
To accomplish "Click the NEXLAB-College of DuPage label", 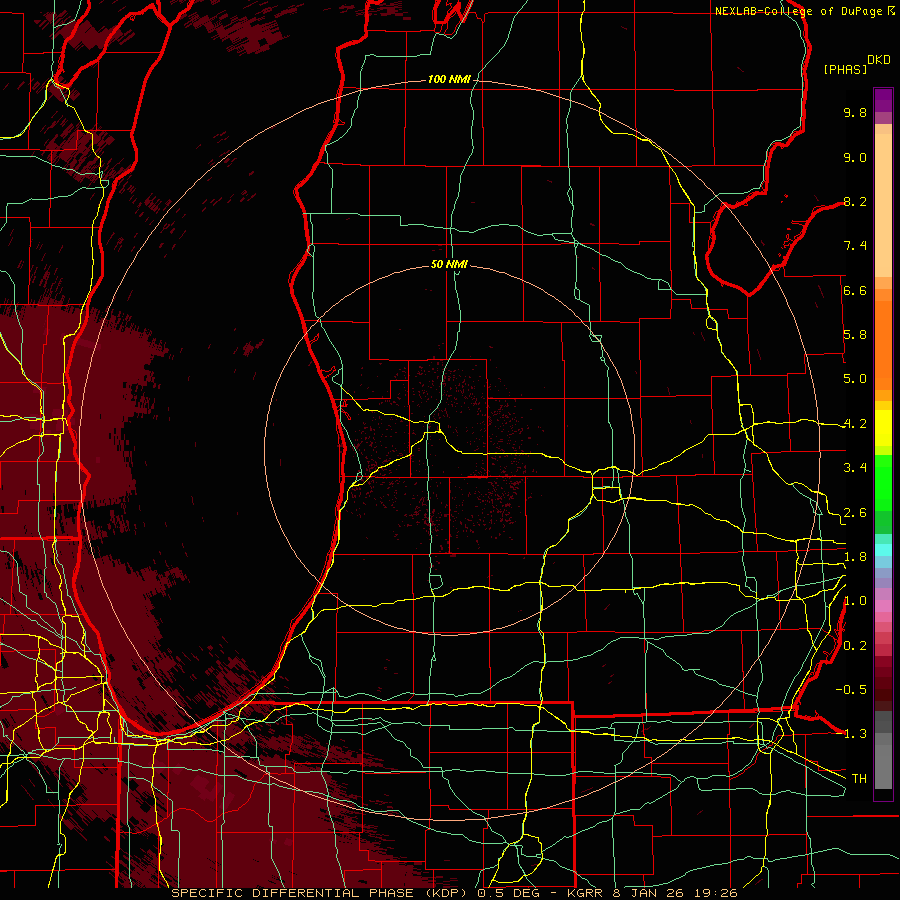I will tap(800, 11).
